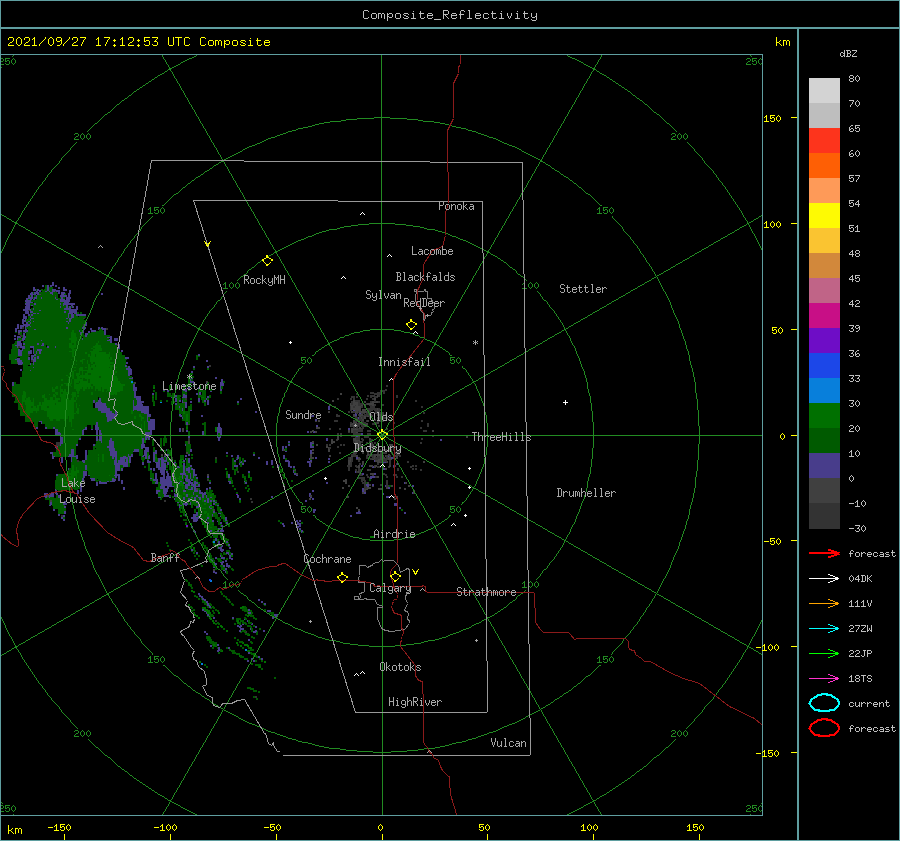Click the RedDeer city label
This screenshot has height=841, width=900.
(424, 303)
